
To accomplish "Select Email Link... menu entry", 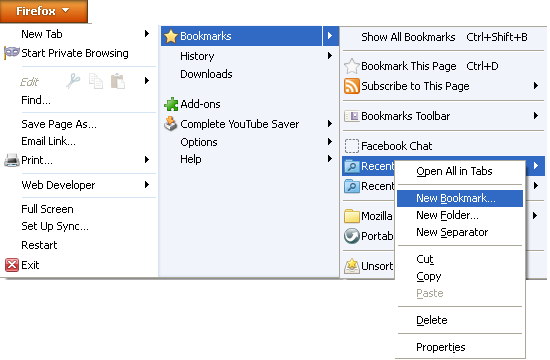I will pyautogui.click(x=48, y=141).
